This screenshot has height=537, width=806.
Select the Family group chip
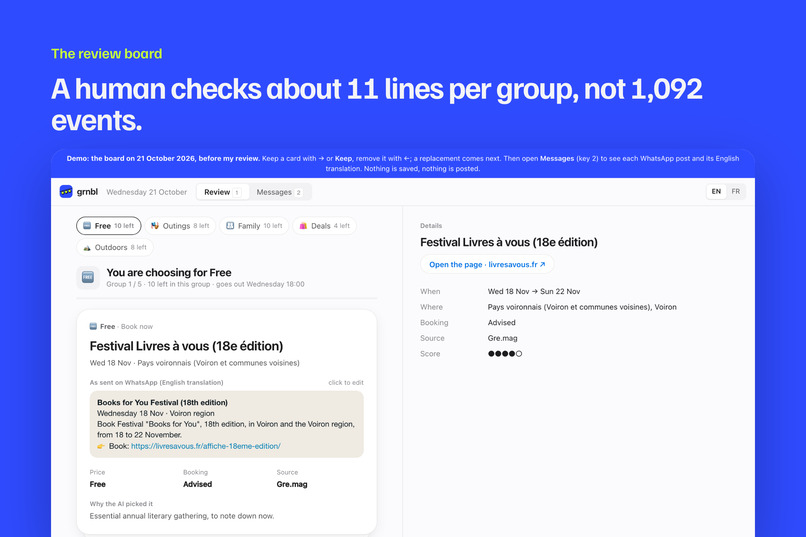(254, 226)
